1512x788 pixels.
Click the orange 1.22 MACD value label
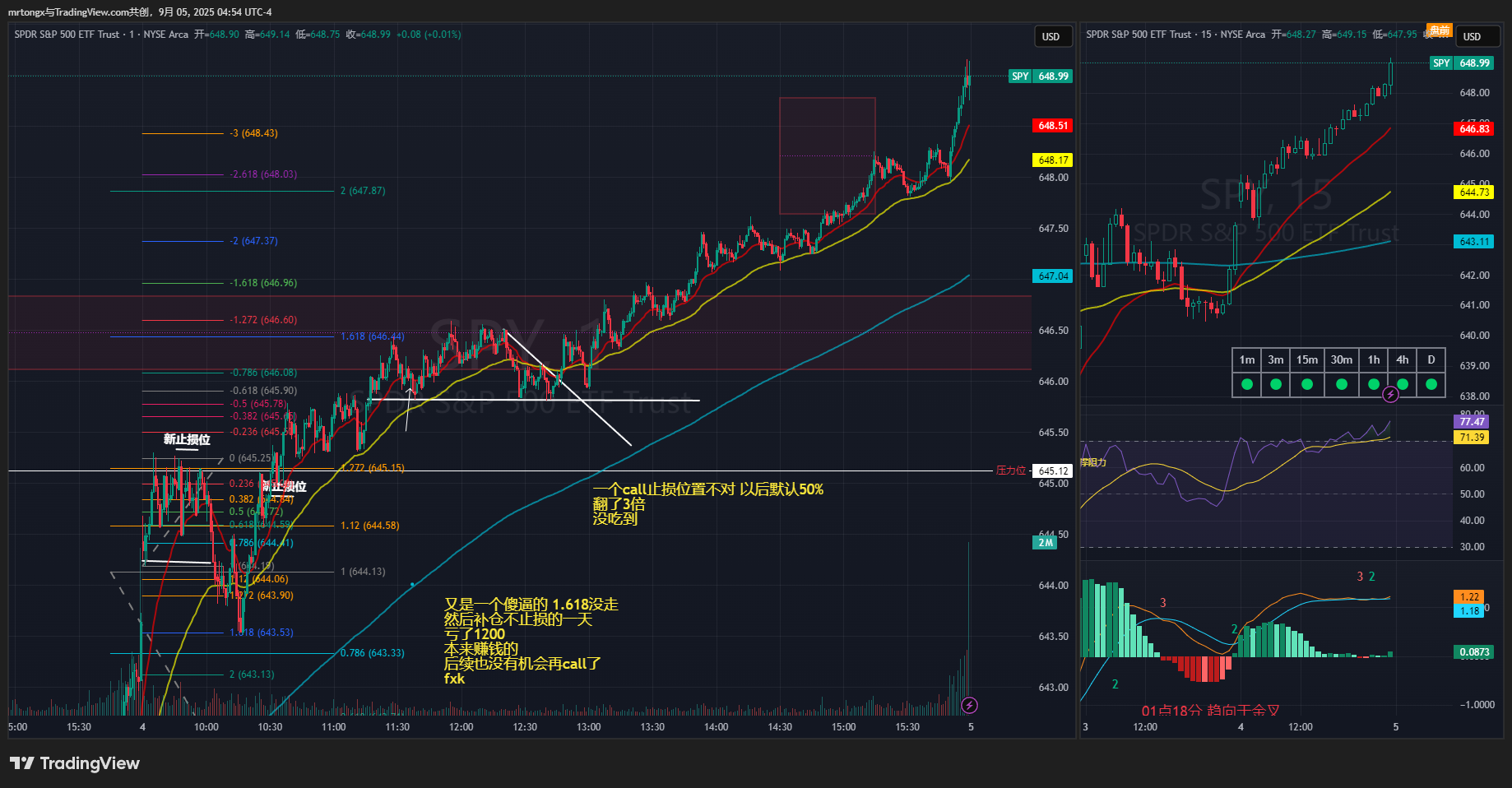point(1469,597)
